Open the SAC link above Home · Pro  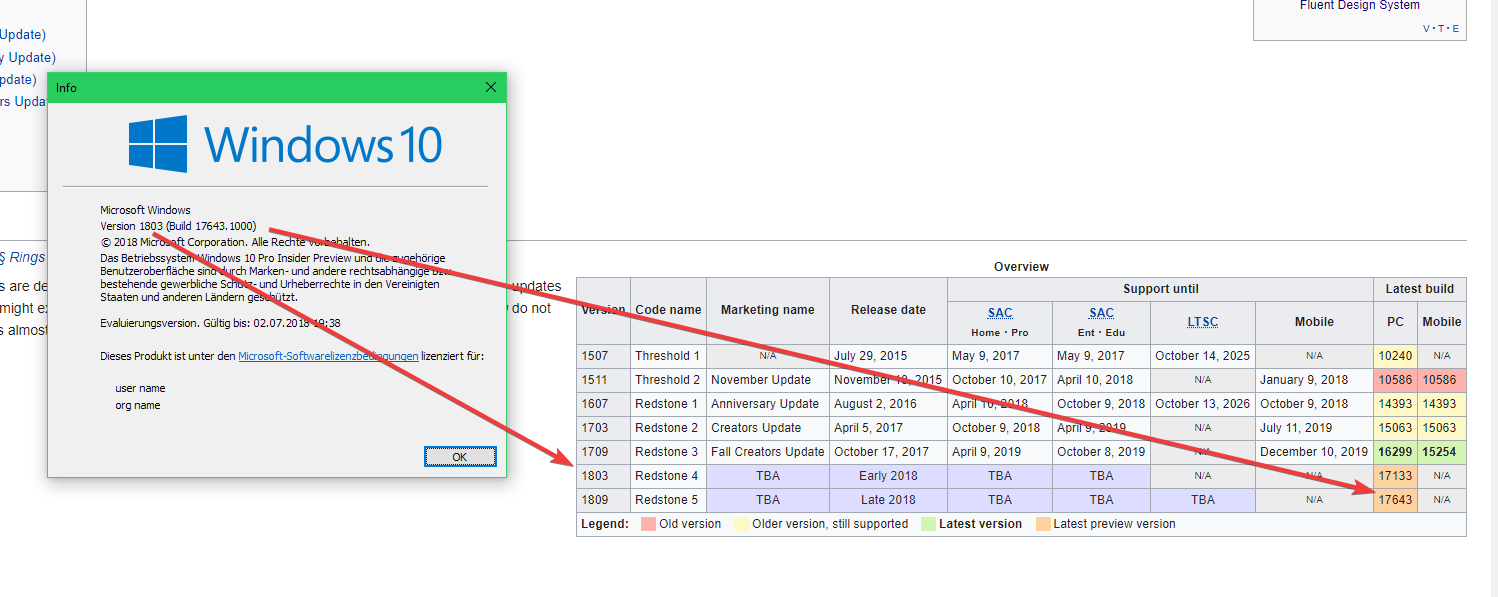[1000, 313]
